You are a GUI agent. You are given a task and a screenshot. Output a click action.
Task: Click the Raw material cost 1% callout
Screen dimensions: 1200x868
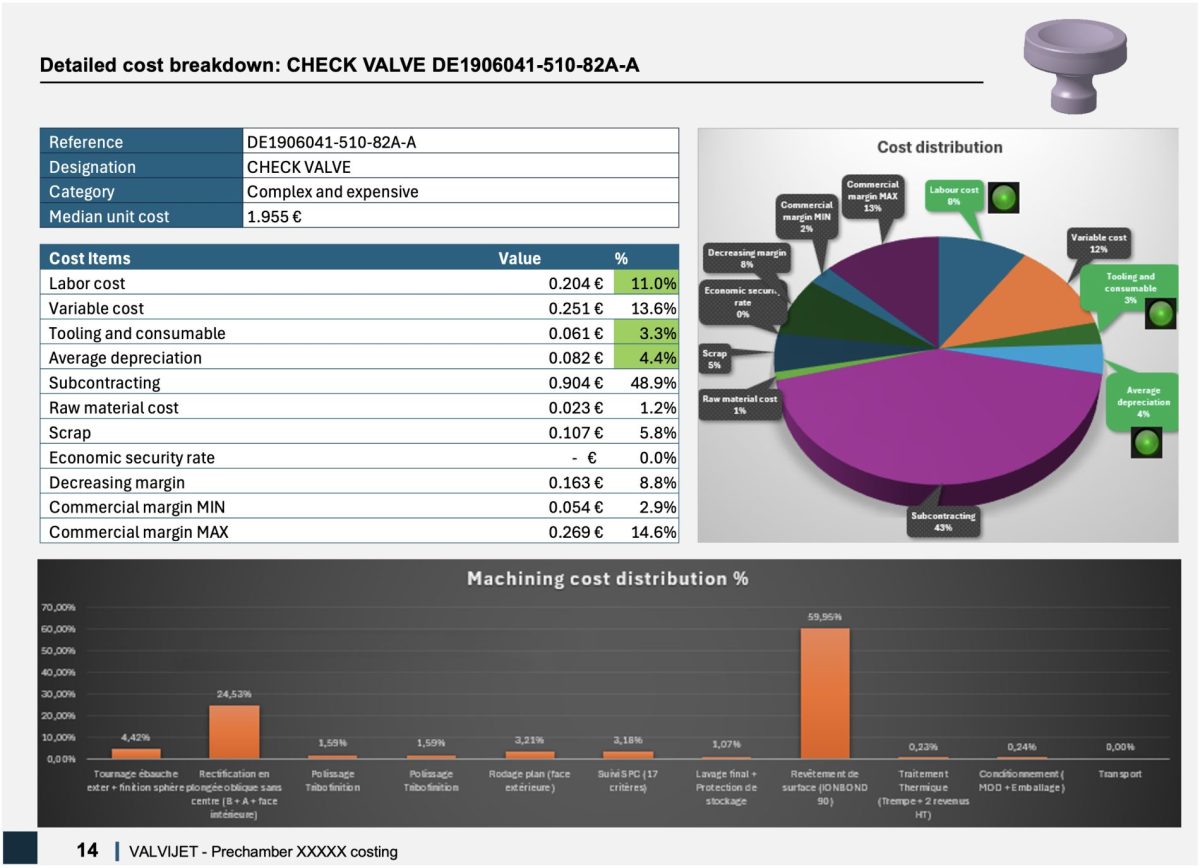739,405
